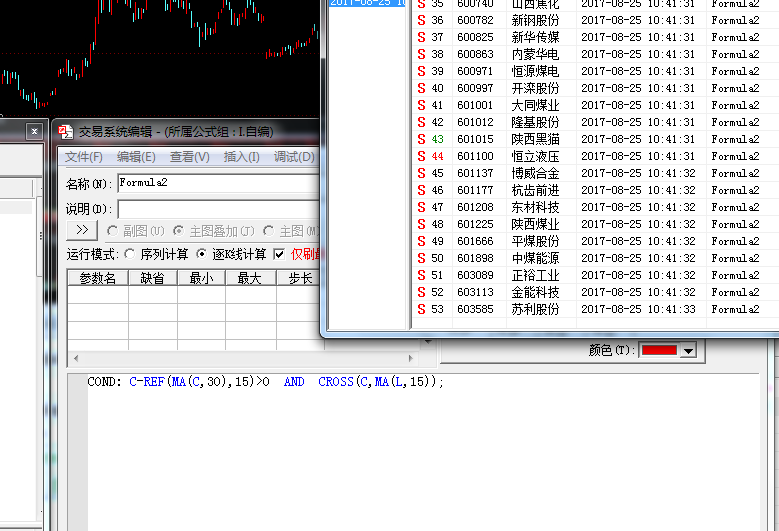
Task: Click the parameter table right scroll arrow
Action: tap(411, 358)
